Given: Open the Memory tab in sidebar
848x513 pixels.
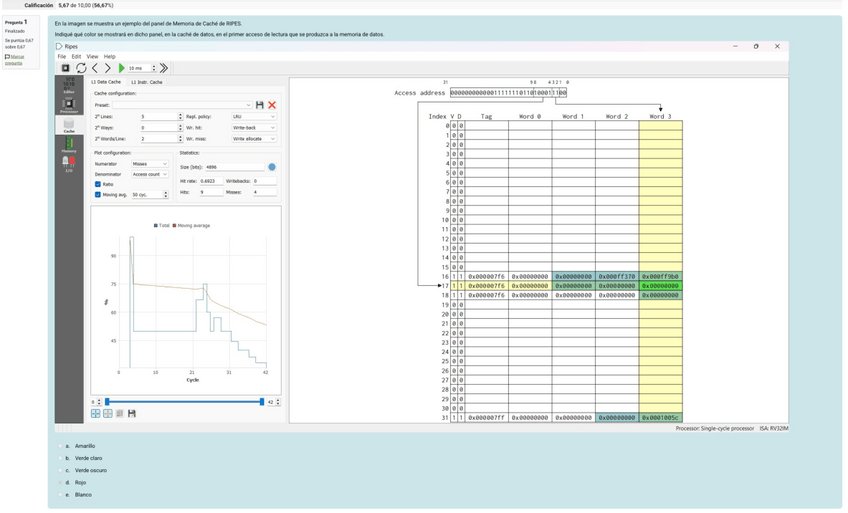Looking at the screenshot, I should 69,145.
